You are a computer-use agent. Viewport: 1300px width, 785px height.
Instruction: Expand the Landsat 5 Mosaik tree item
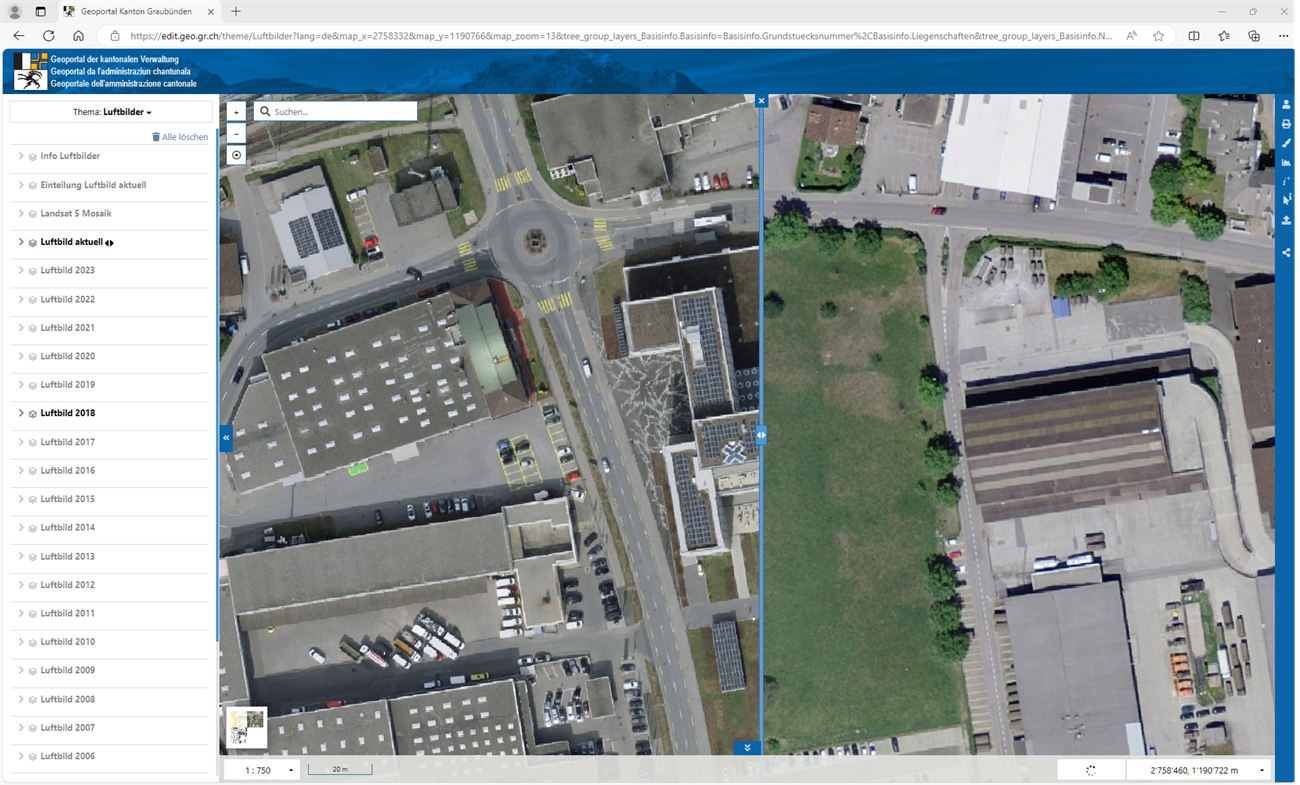tap(21, 213)
